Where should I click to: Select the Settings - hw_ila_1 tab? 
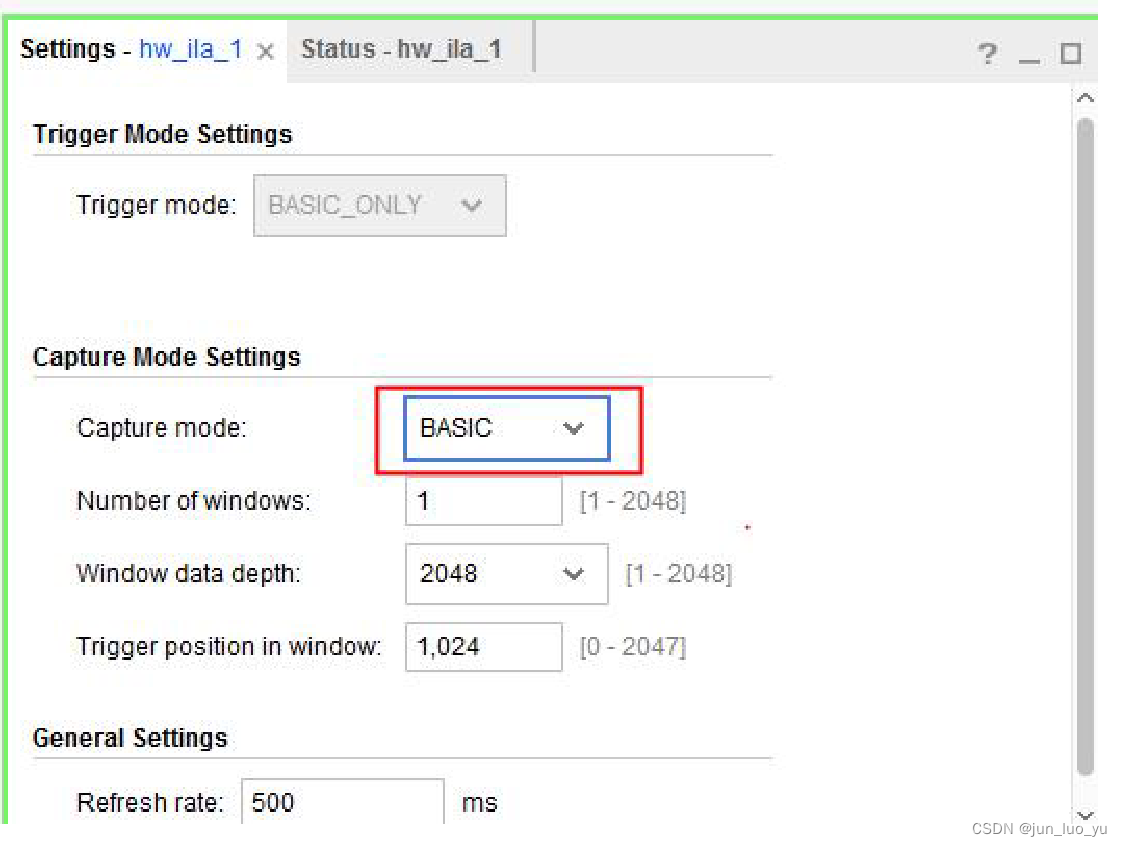[130, 50]
